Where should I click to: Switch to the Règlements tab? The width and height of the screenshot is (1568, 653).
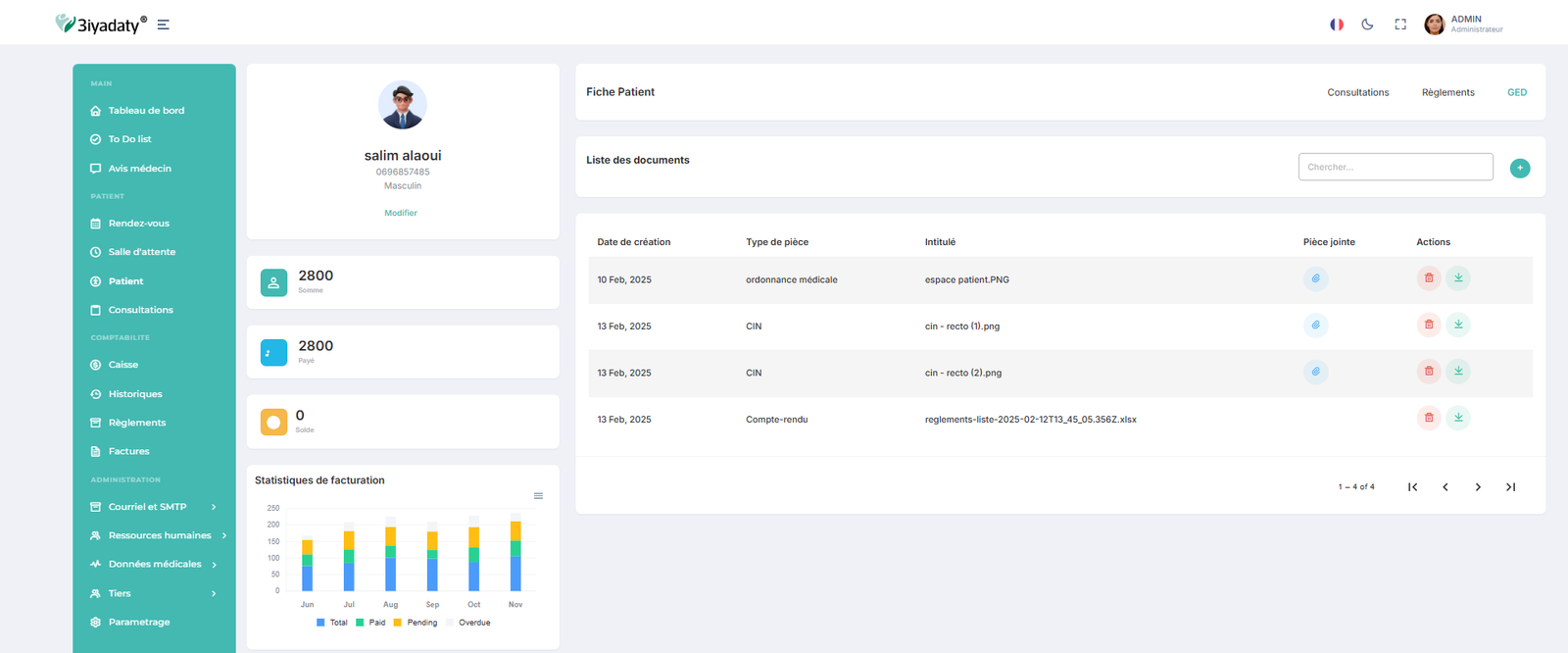(x=1447, y=92)
